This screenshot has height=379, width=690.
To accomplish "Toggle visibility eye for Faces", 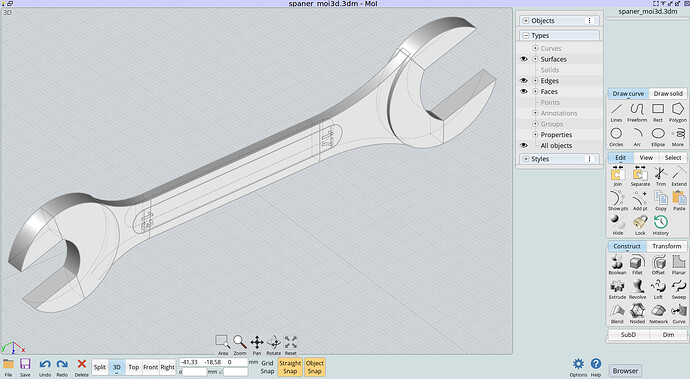I will pos(524,92).
